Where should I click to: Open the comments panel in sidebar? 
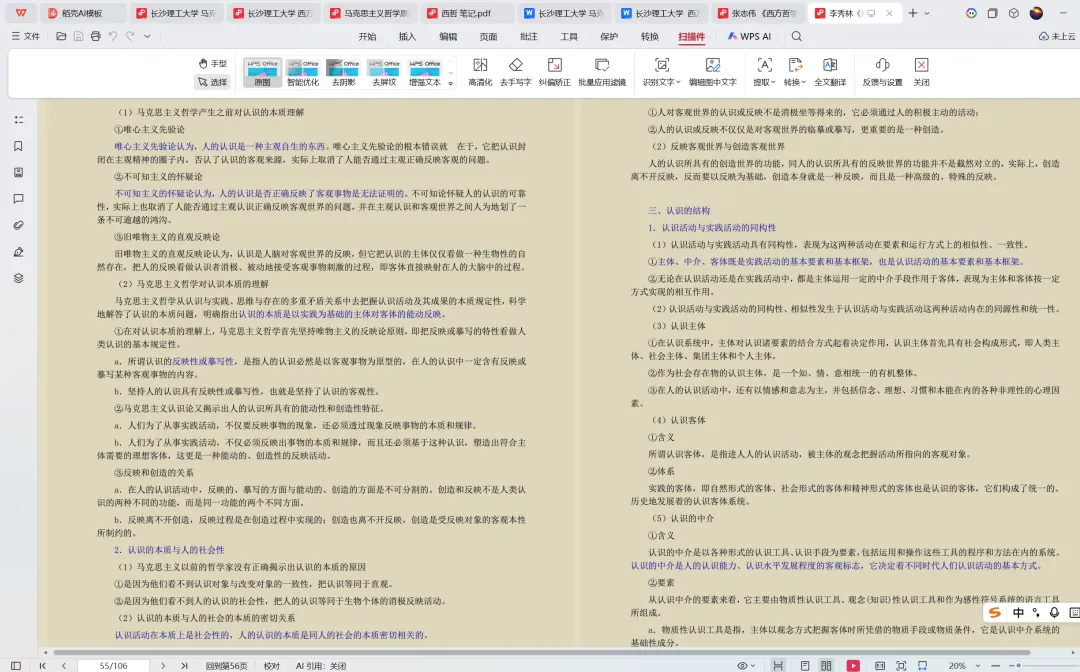[x=19, y=199]
